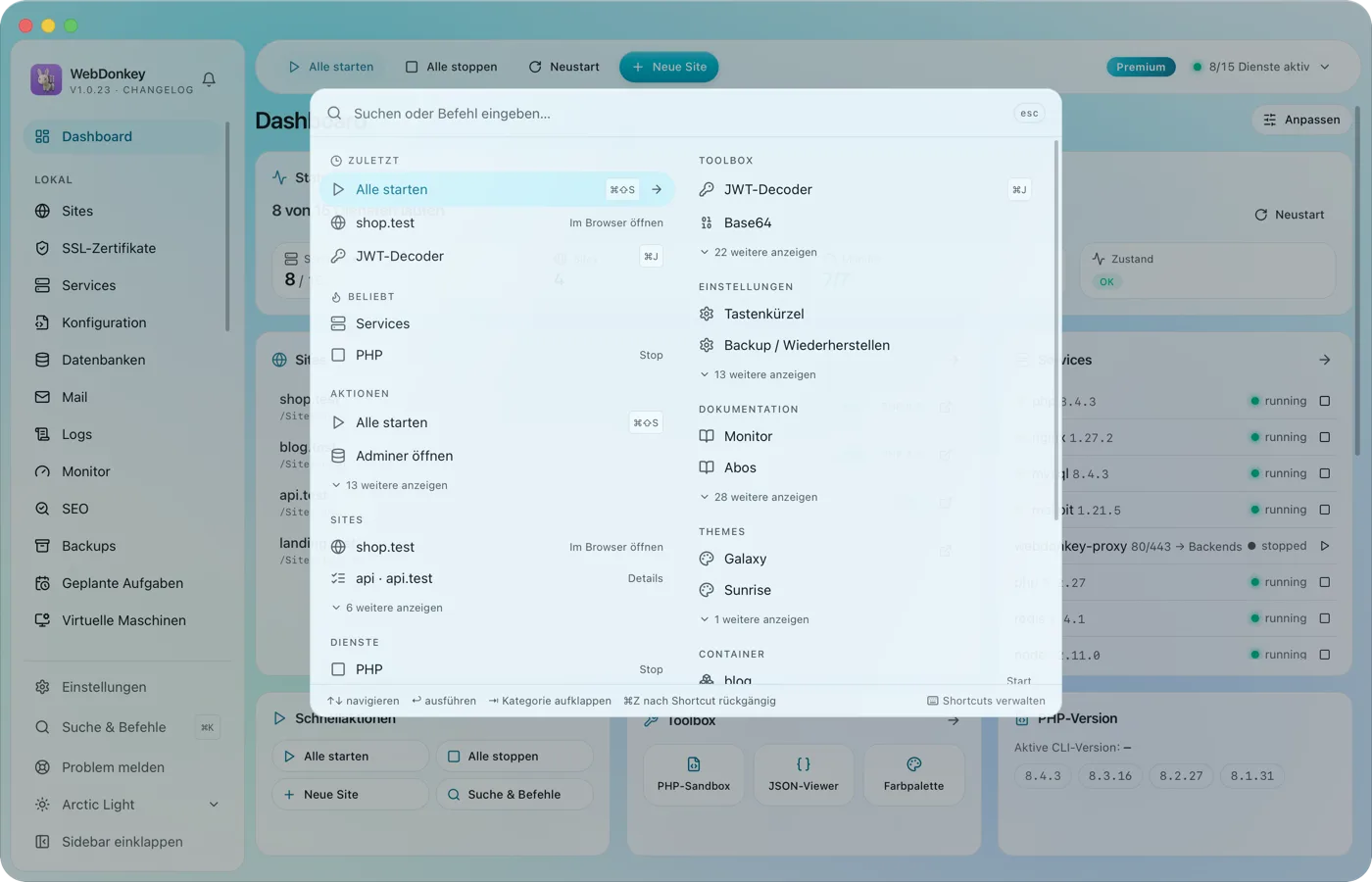
Task: Click Adminer öffnen database icon
Action: click(338, 456)
